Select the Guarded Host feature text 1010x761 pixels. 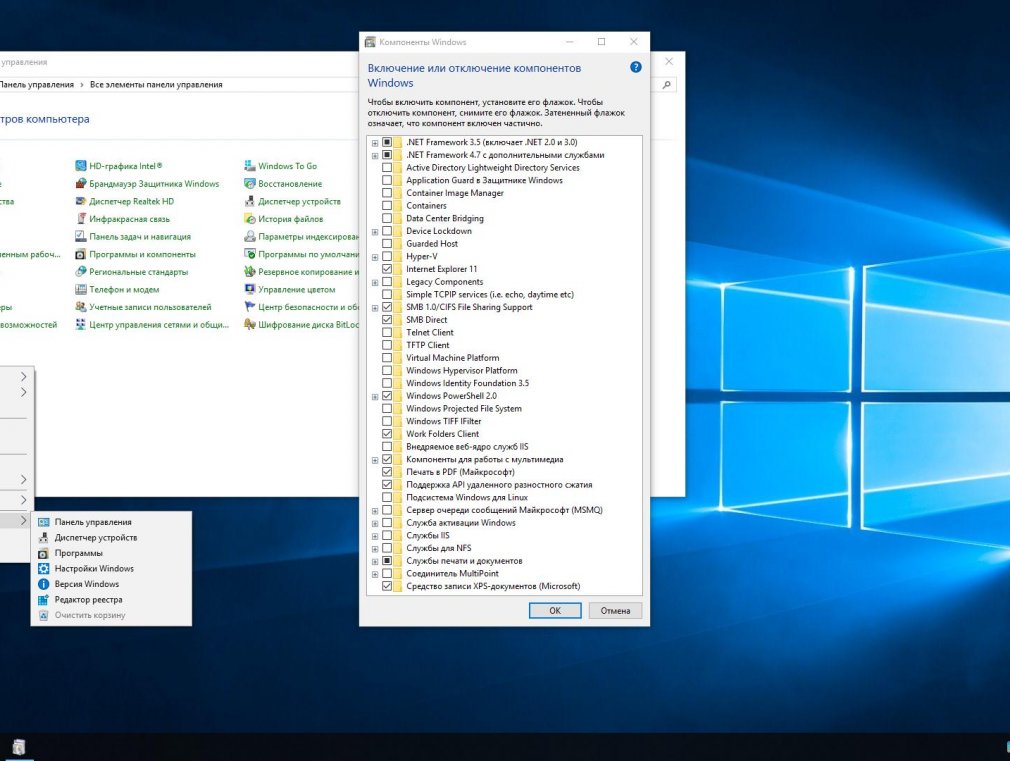pos(432,244)
